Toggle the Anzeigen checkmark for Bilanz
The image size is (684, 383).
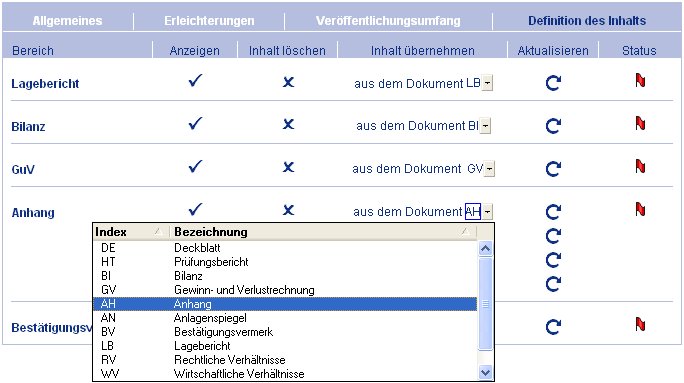pos(195,123)
